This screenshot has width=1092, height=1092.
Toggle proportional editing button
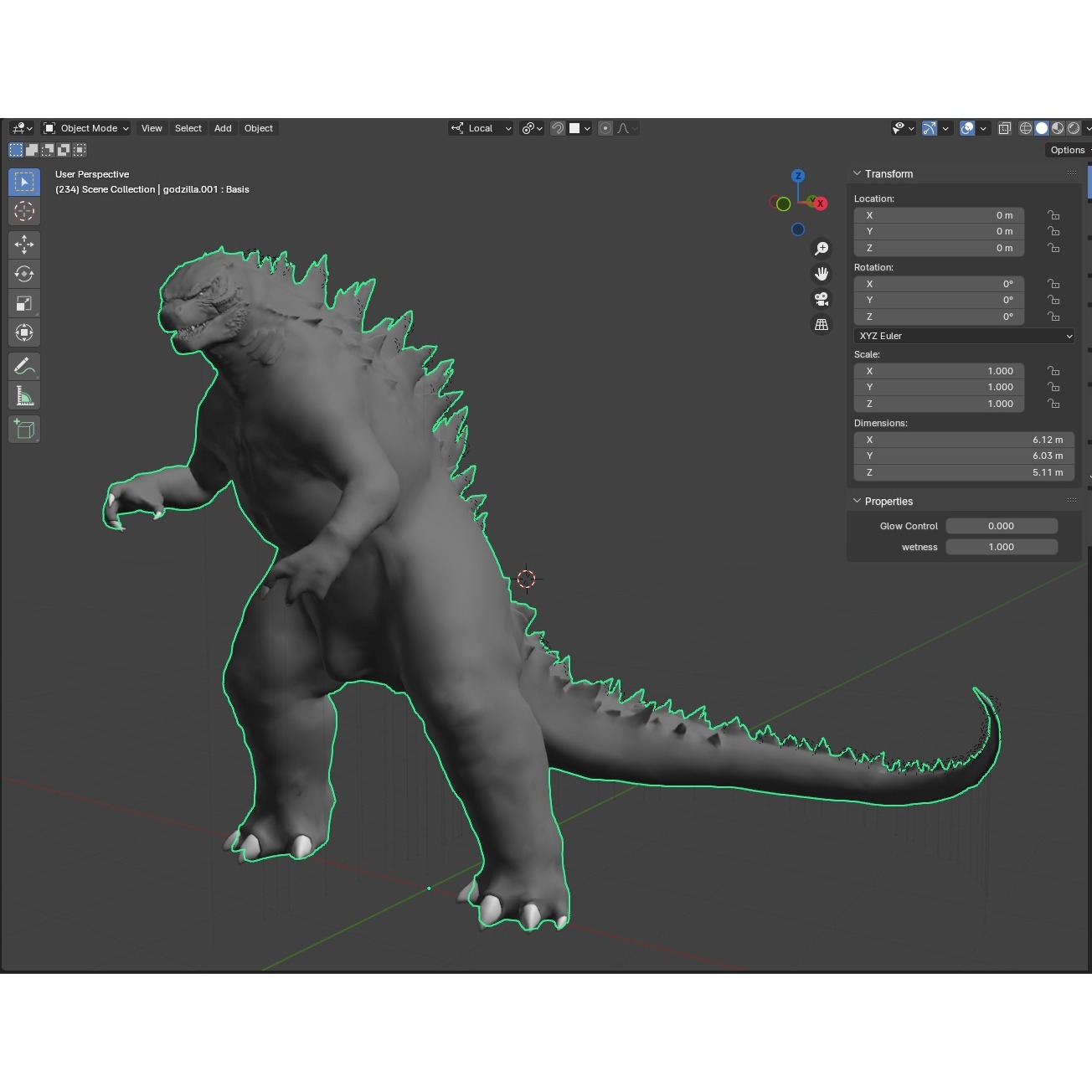pos(605,128)
